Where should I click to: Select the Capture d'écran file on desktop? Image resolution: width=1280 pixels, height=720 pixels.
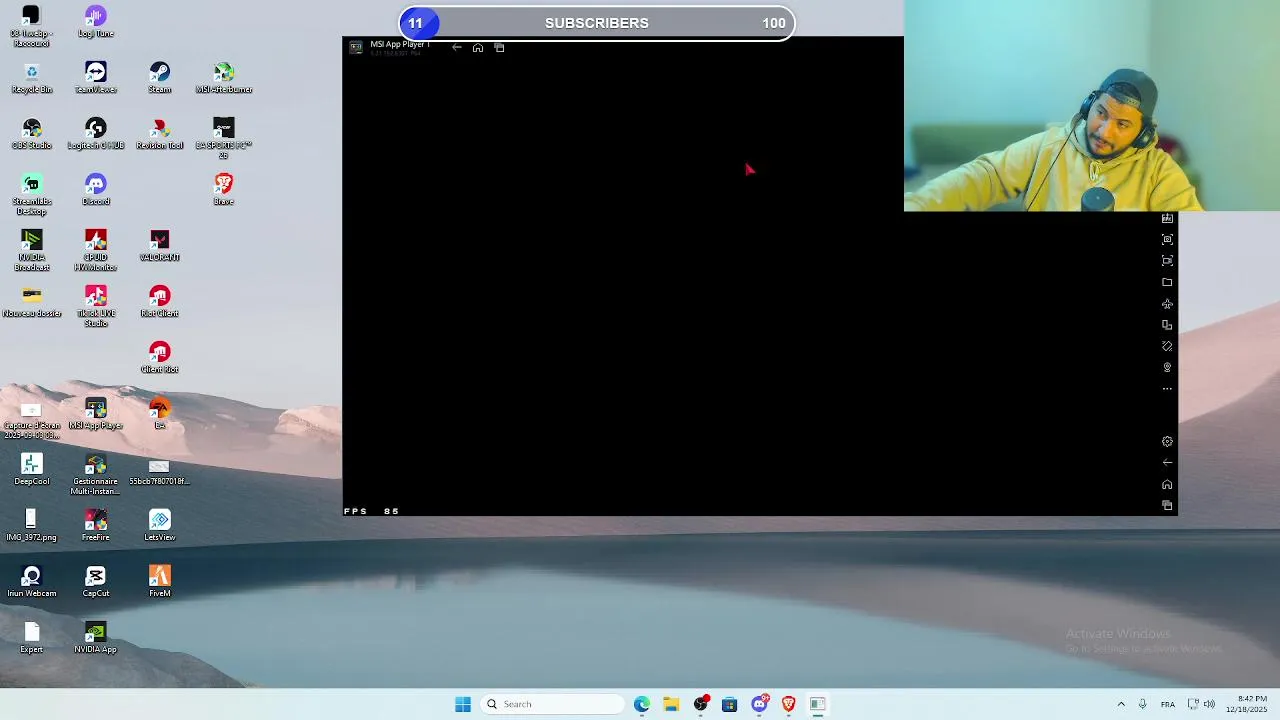pyautogui.click(x=32, y=420)
